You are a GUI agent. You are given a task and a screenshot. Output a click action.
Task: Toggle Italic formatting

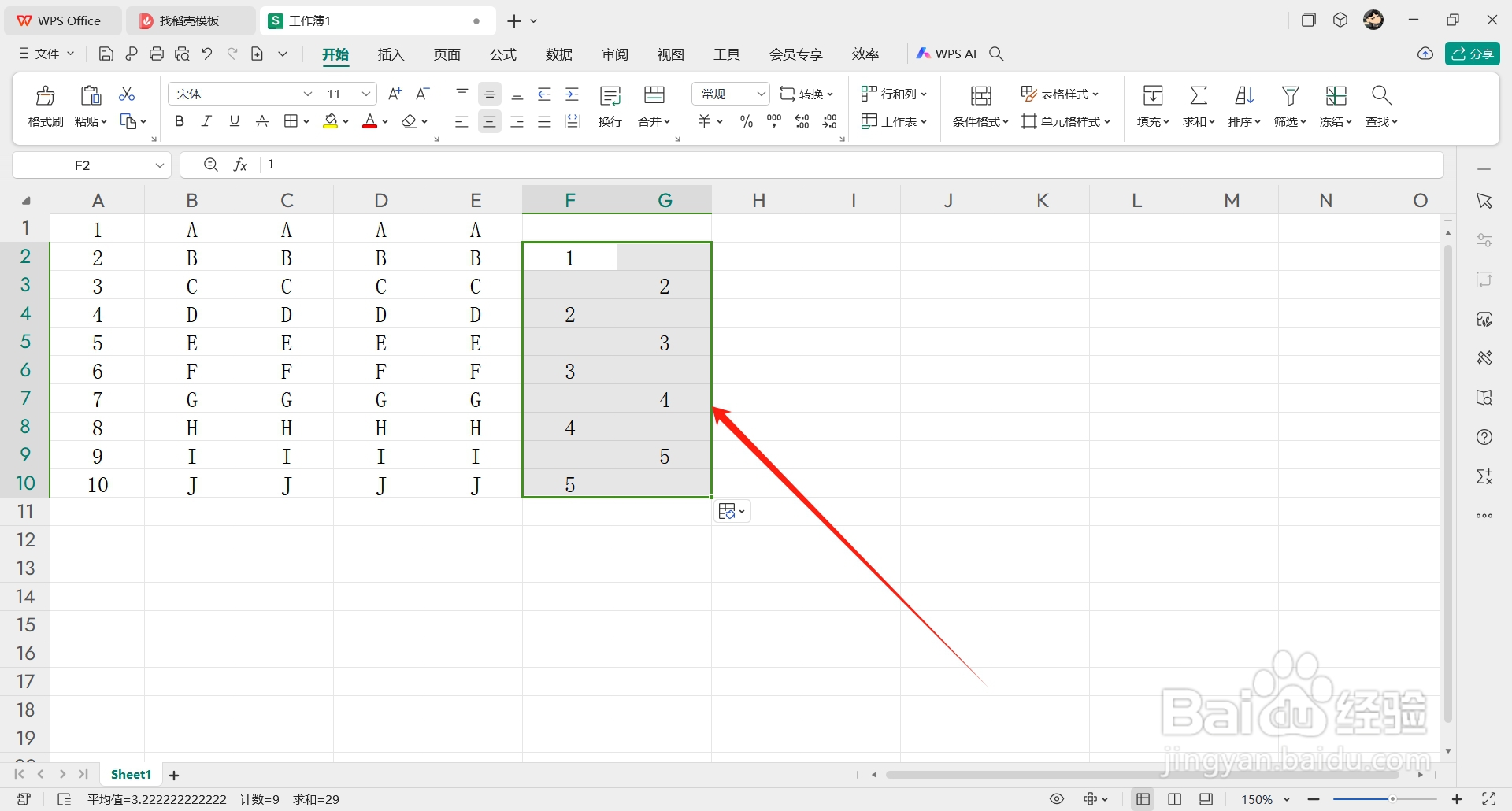pyautogui.click(x=206, y=121)
